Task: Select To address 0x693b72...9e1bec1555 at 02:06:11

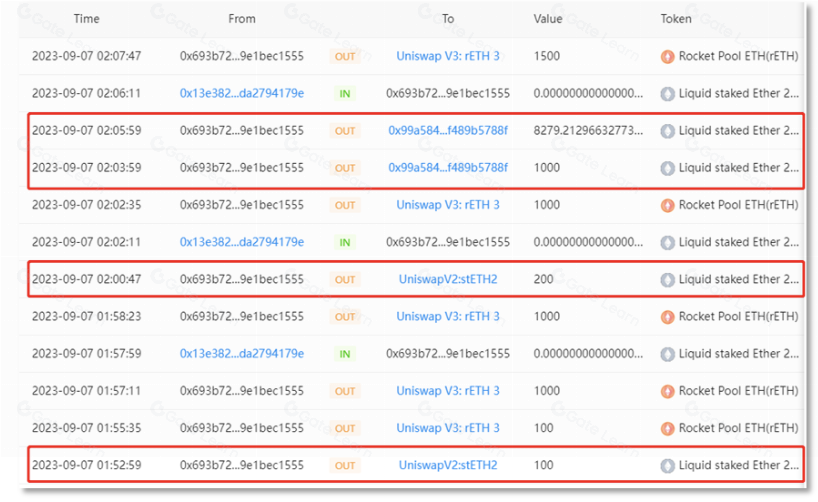Action: pos(448,93)
